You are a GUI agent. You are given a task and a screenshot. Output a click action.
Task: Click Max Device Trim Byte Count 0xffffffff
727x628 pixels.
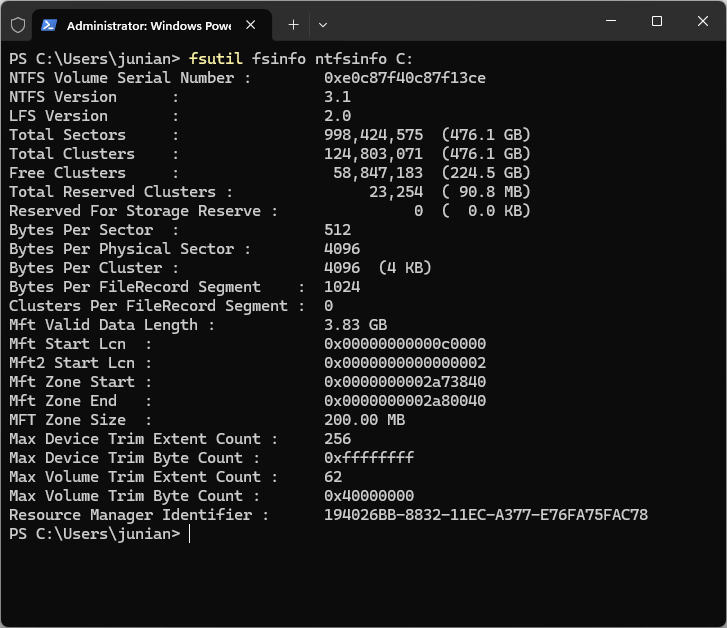coord(369,458)
